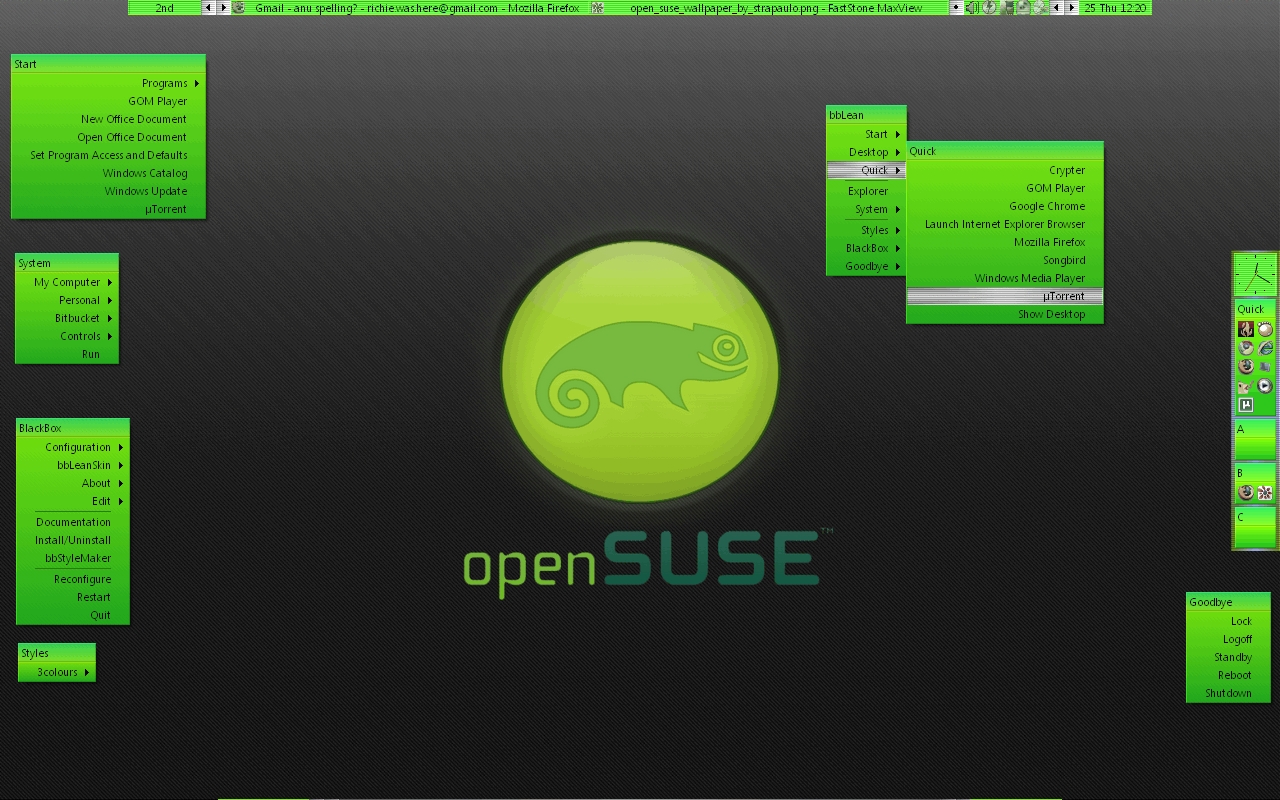This screenshot has height=800, width=1280.
Task: Select µTorrent in the Quick submenu
Action: pyautogui.click(x=1005, y=296)
